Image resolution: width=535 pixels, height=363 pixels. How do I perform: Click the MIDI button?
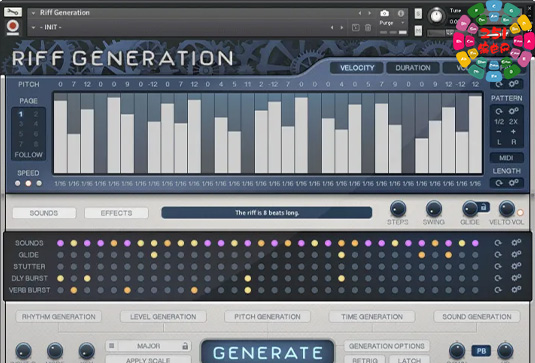[x=506, y=158]
